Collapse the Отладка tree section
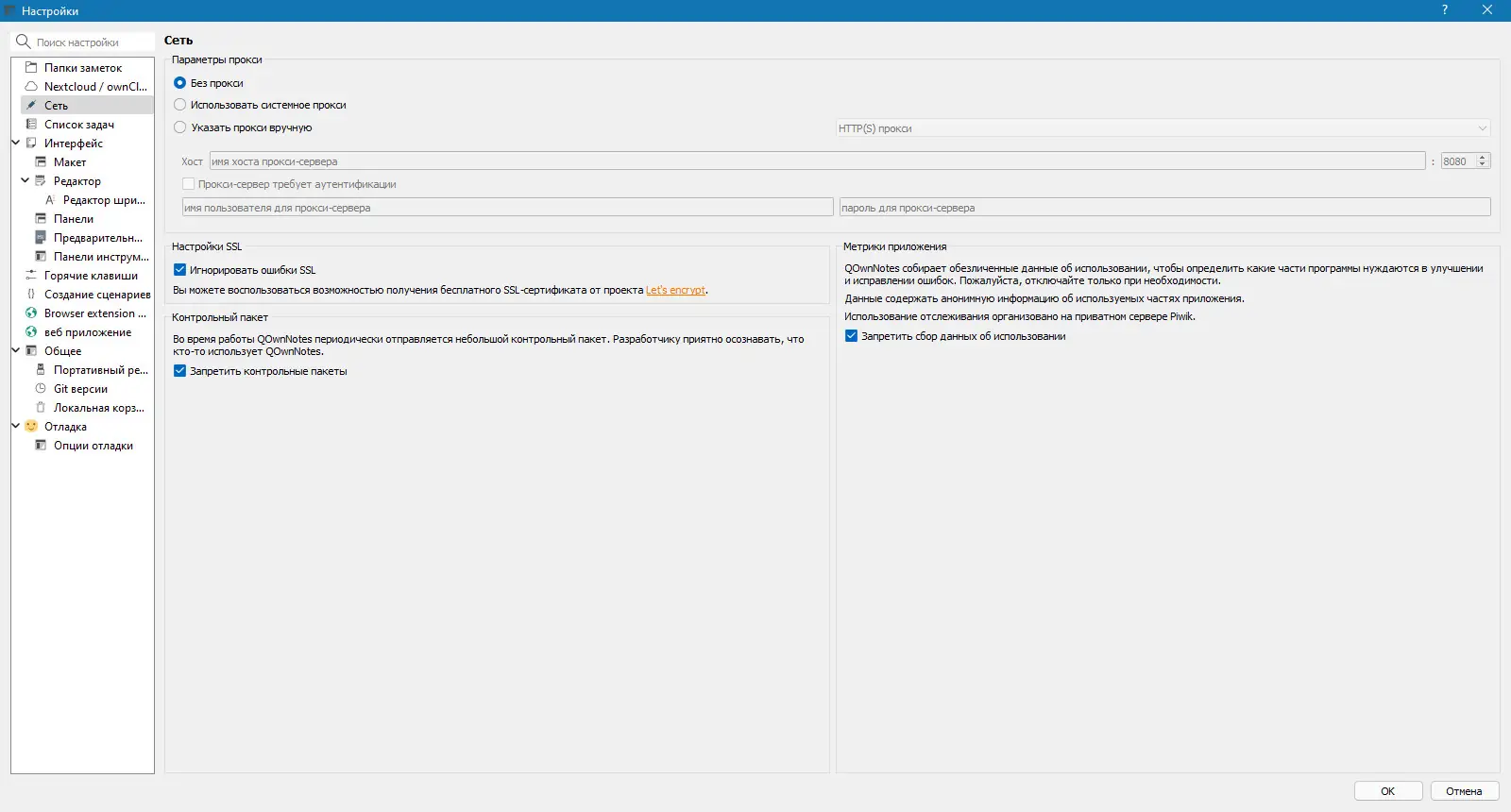The height and width of the screenshot is (812, 1511). [x=16, y=427]
